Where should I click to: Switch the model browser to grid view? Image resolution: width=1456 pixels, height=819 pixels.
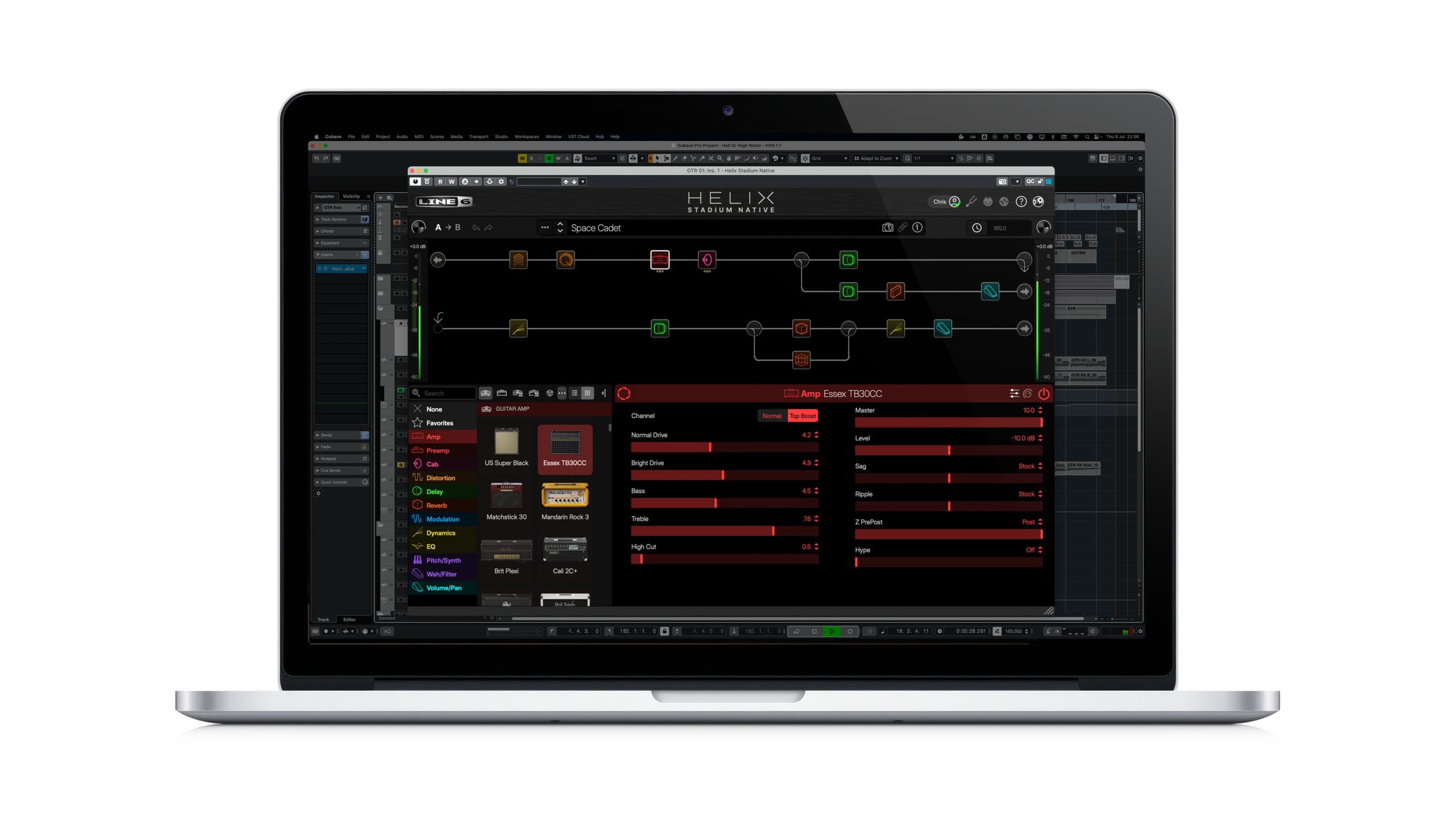tap(588, 393)
